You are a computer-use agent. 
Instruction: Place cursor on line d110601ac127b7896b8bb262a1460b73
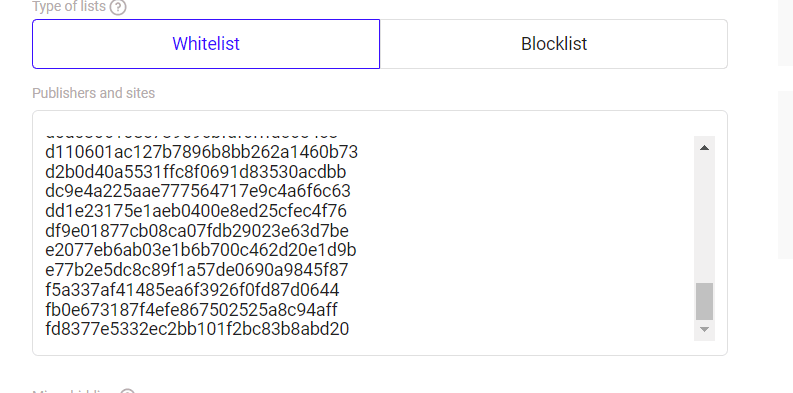point(201,152)
